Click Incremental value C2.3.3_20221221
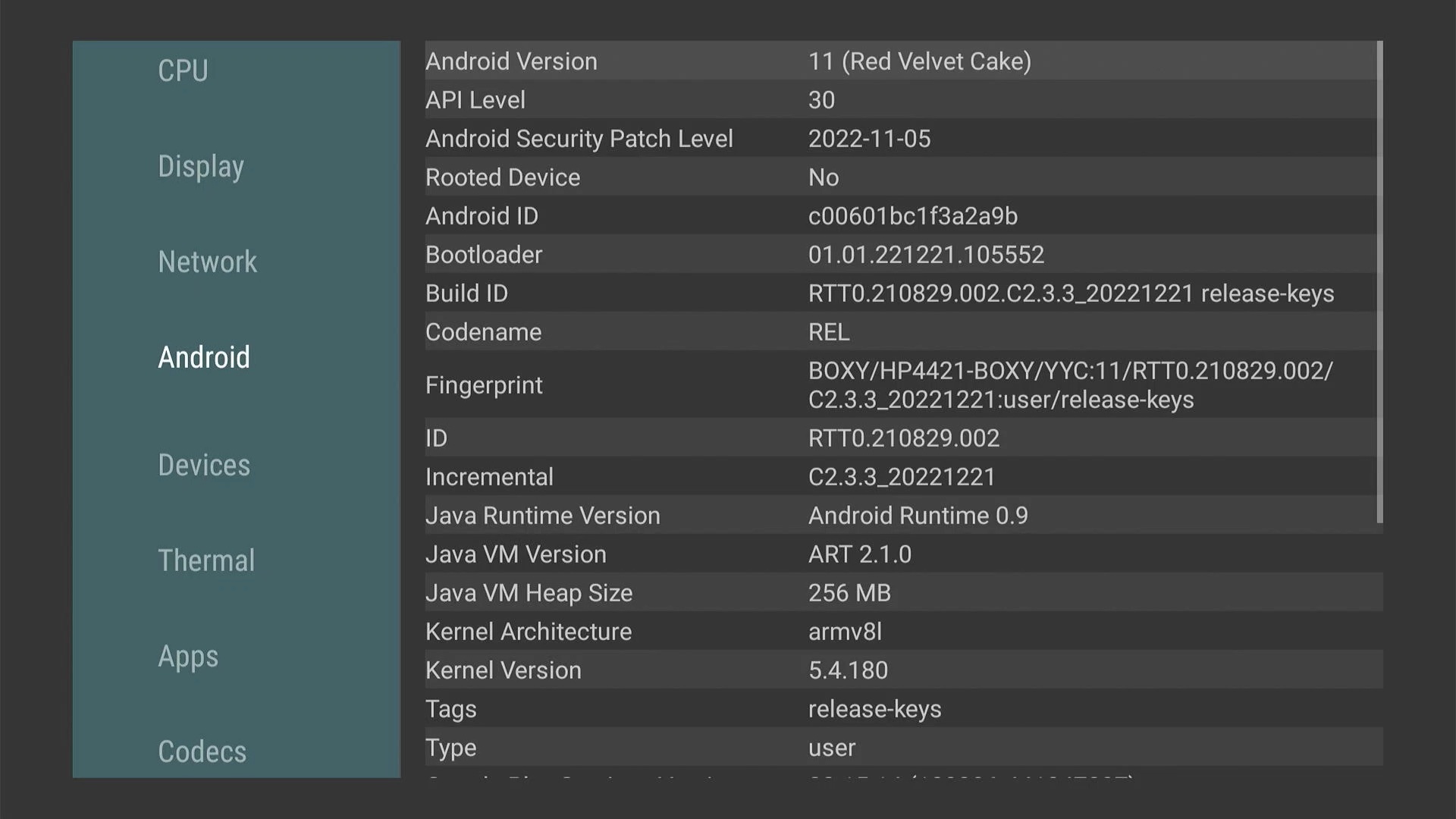Viewport: 1456px width, 819px height. click(x=902, y=478)
